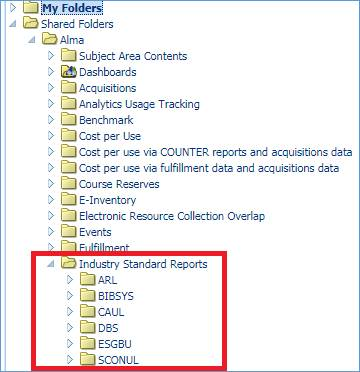
Task: Click the E-Inventory folder icon
Action: click(x=69, y=200)
